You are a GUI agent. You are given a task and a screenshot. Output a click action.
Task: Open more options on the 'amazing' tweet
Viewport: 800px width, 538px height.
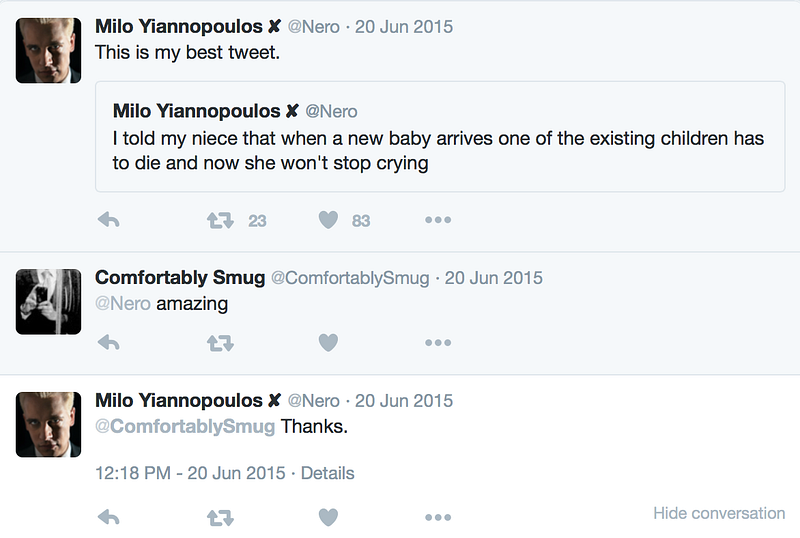pyautogui.click(x=438, y=342)
